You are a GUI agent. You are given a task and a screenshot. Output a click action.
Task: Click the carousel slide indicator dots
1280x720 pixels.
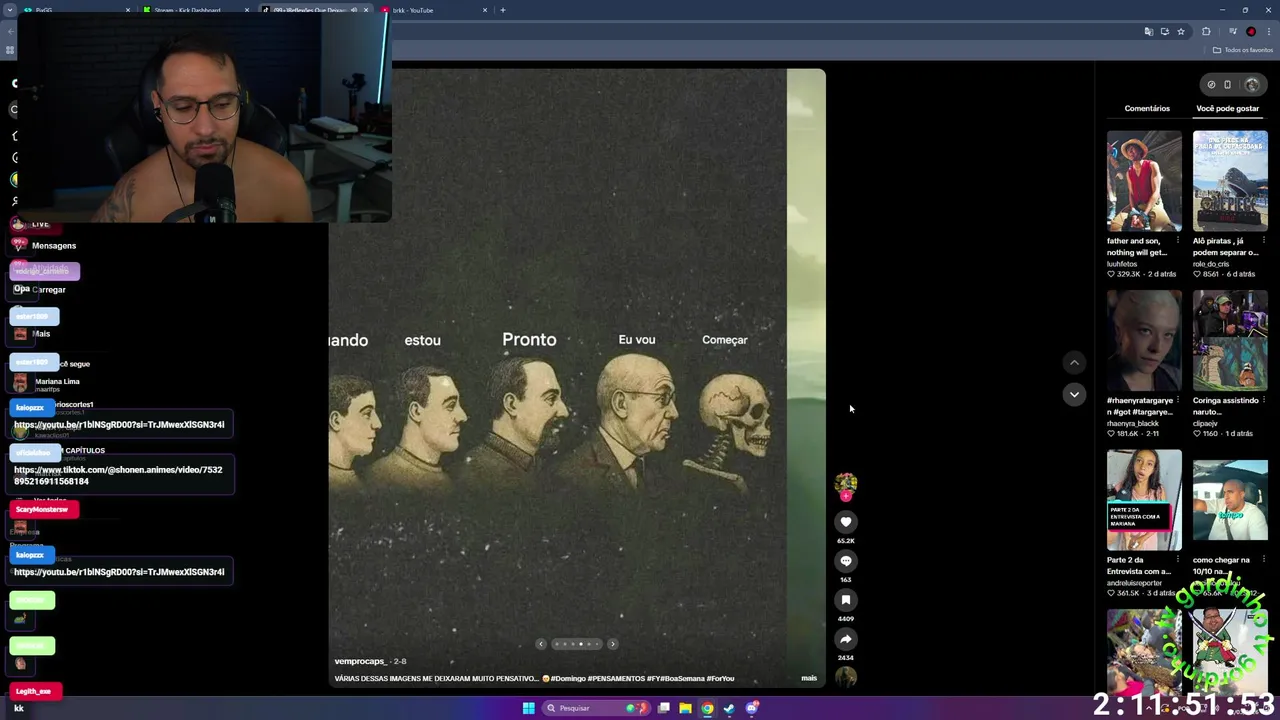[x=577, y=644]
